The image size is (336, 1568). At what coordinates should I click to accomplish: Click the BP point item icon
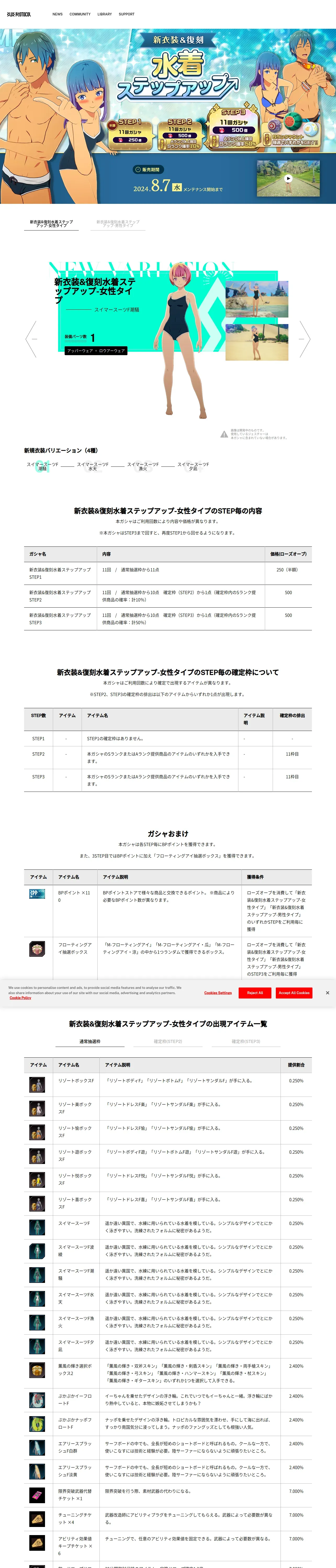tap(37, 893)
